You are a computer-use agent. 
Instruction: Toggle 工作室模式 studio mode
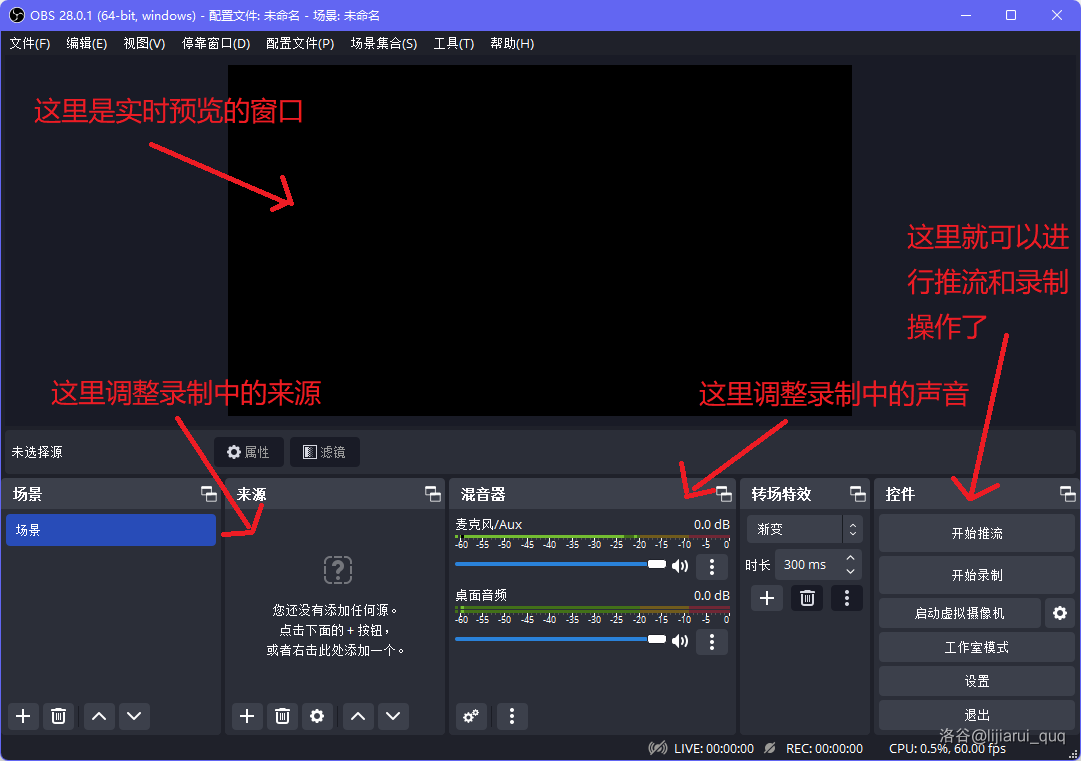coord(976,647)
